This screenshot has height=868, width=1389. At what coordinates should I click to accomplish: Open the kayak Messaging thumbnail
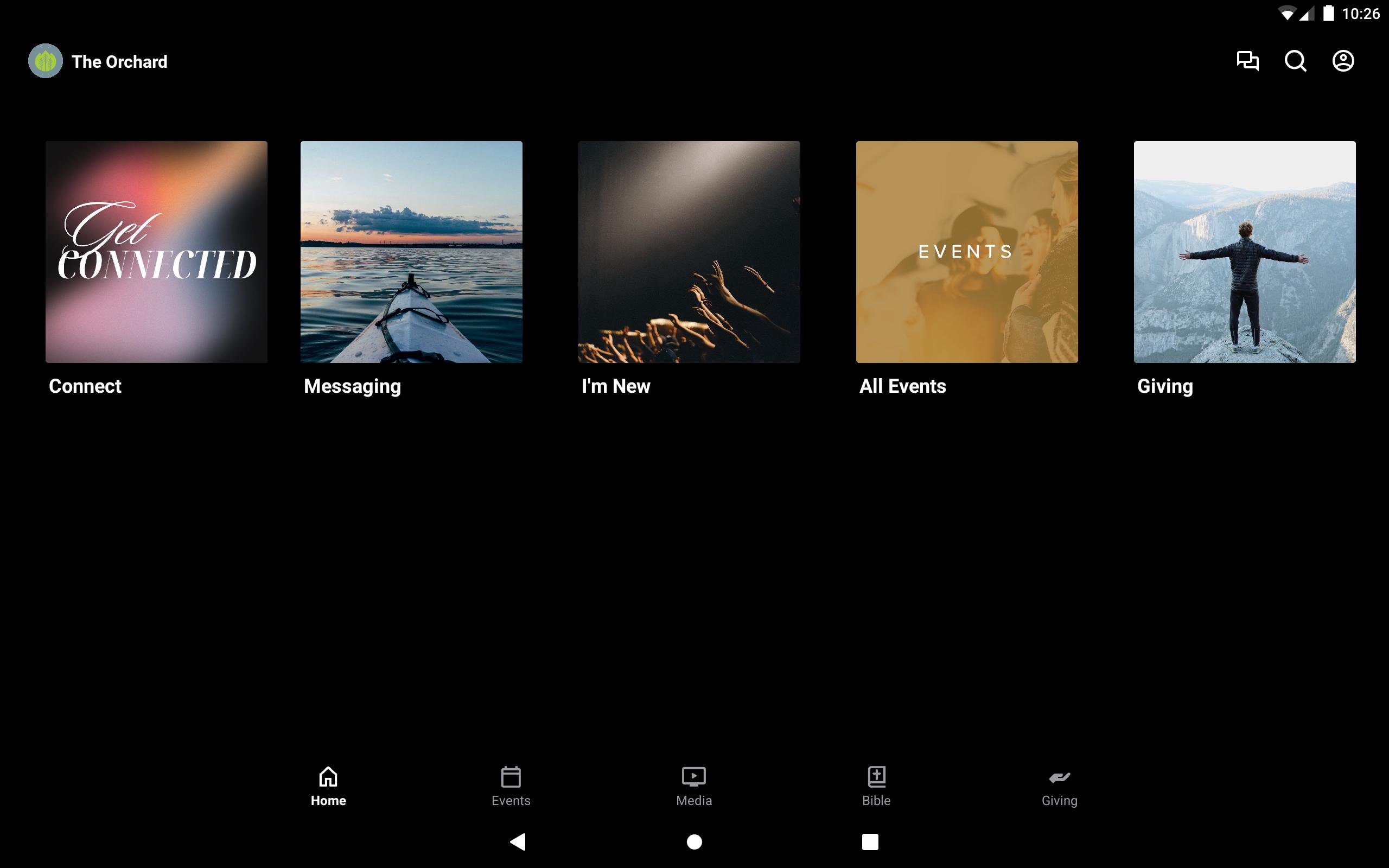[x=411, y=252]
